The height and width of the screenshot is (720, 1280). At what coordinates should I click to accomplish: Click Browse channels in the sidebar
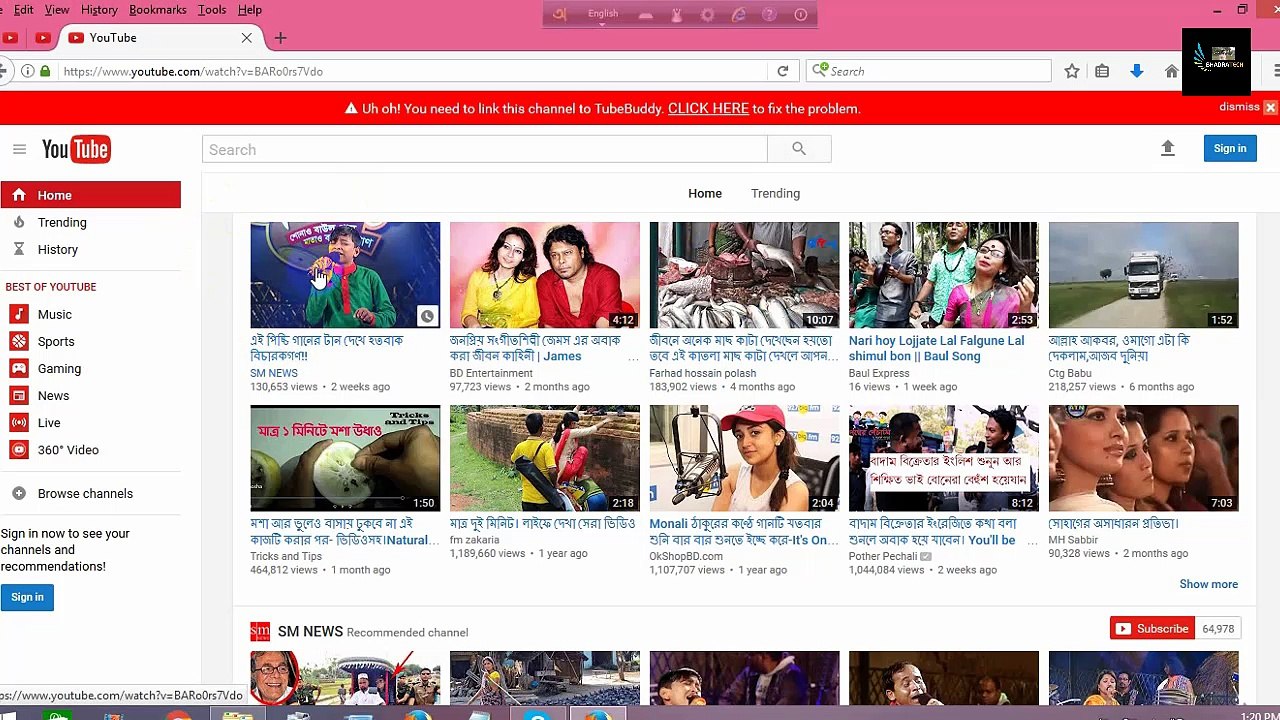[x=85, y=493]
